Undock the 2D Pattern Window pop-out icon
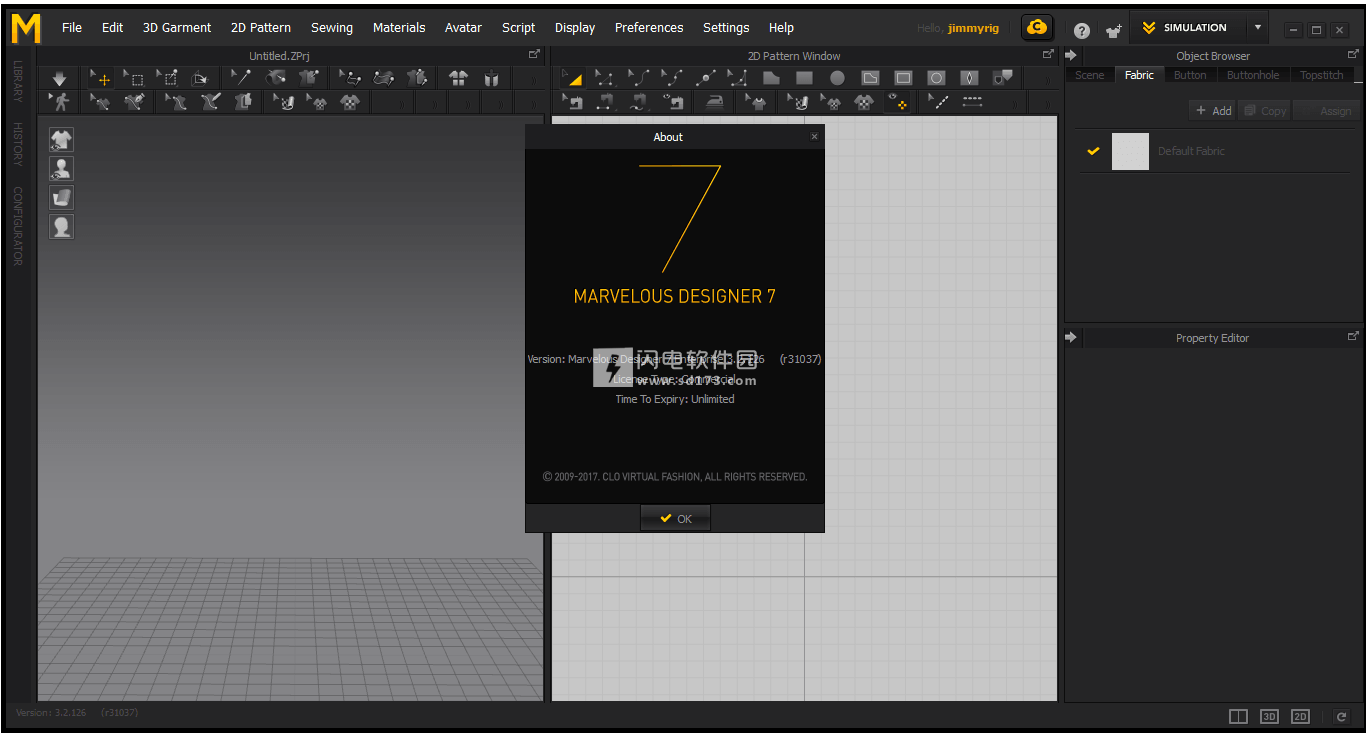Image resolution: width=1366 pixels, height=734 pixels. [1048, 55]
